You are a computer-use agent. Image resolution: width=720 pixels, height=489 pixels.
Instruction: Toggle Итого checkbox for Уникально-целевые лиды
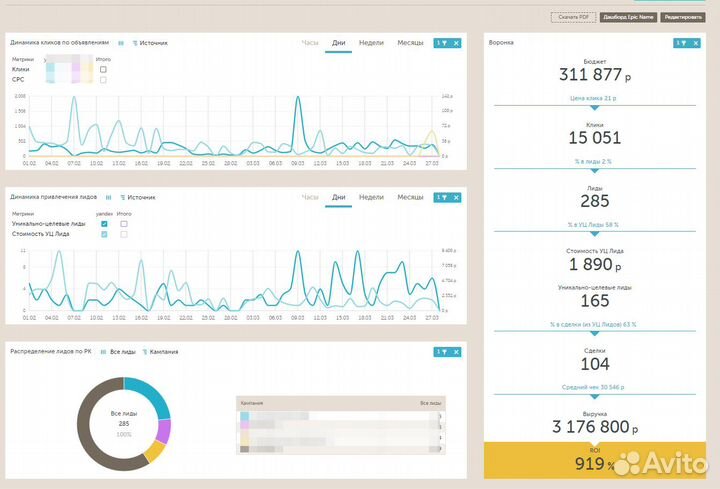pos(124,224)
